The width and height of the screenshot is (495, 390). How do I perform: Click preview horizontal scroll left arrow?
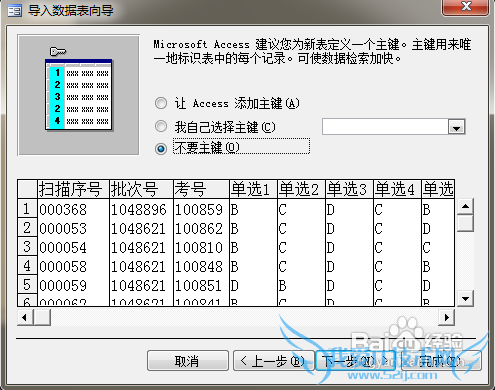(x=25, y=317)
